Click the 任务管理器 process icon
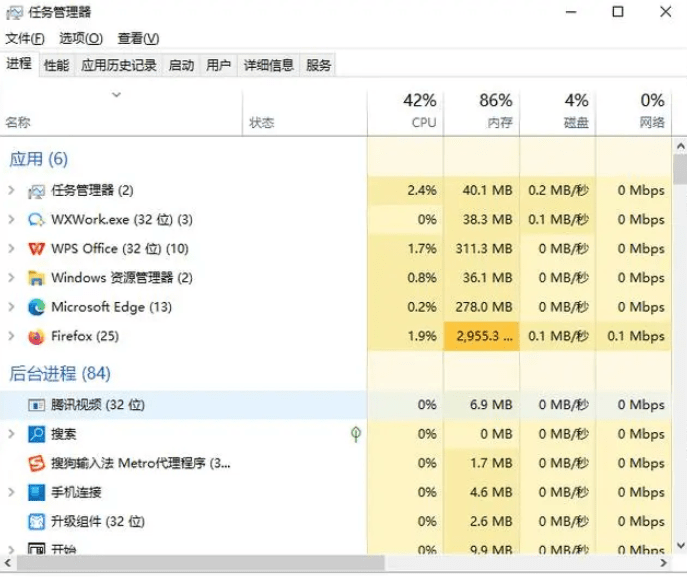 (x=37, y=191)
